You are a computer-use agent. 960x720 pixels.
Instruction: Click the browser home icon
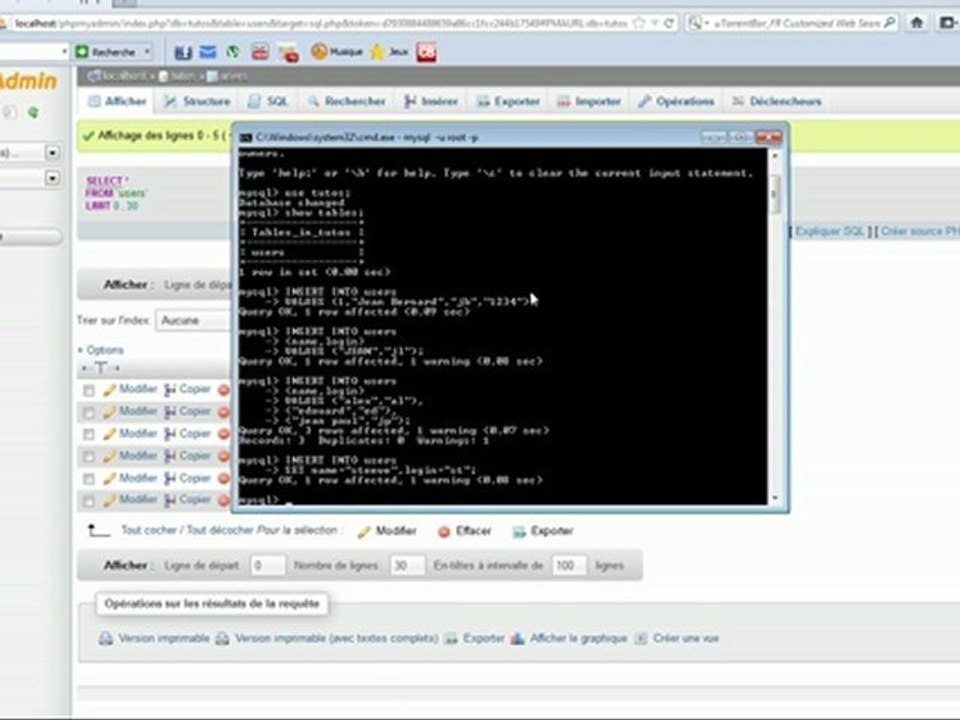917,23
